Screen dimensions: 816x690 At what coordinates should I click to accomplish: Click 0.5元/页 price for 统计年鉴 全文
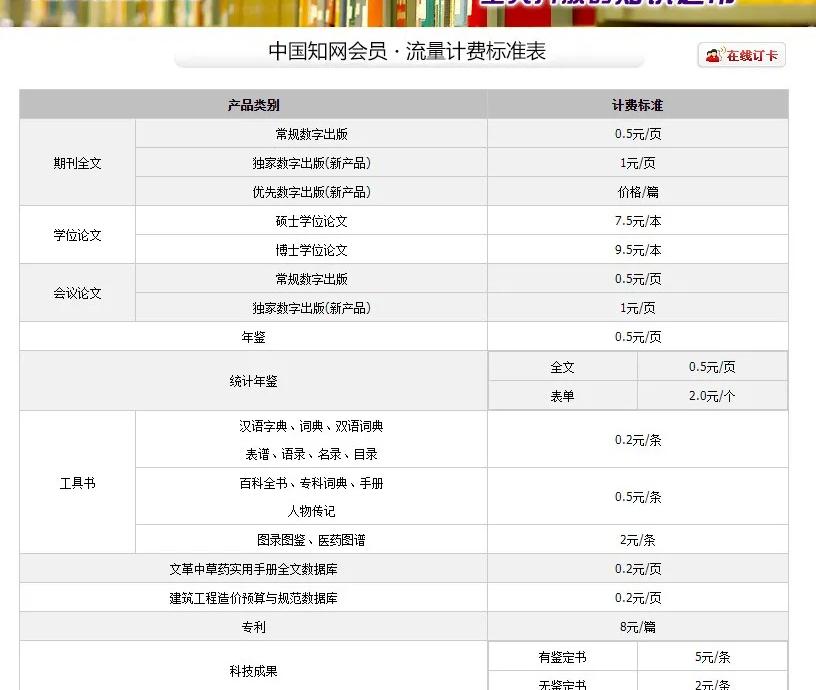712,367
